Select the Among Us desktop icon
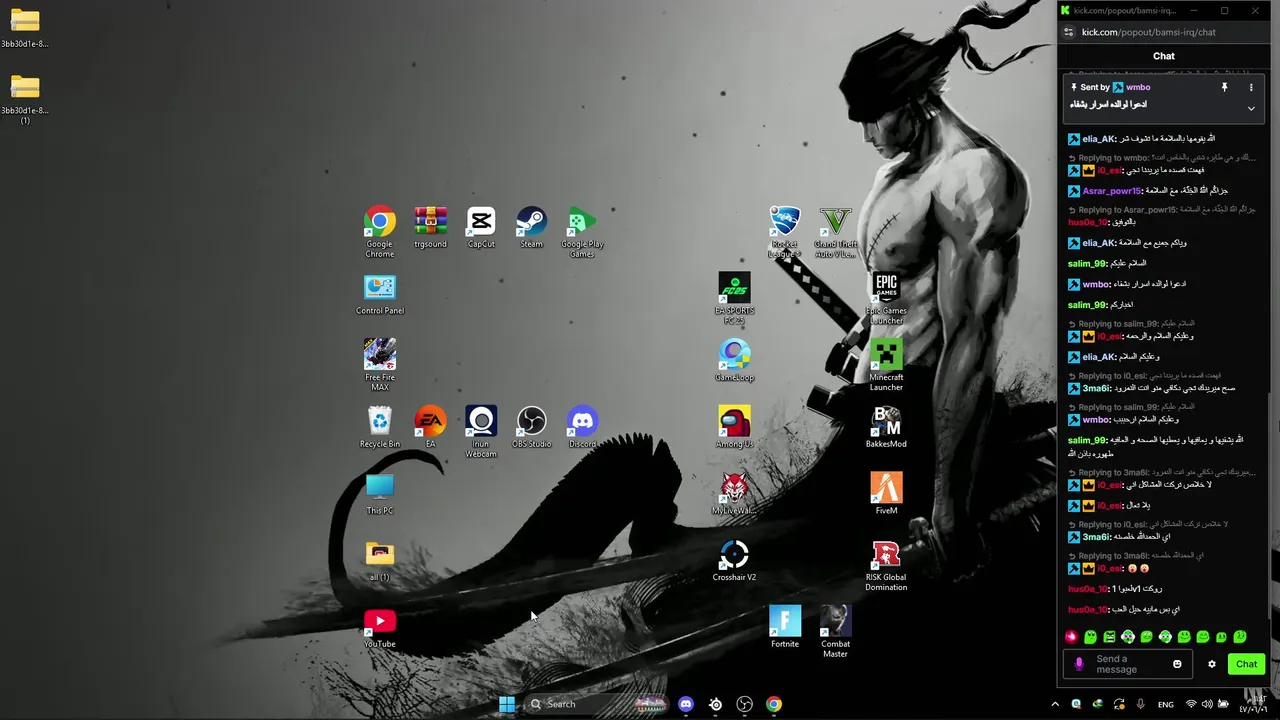 pos(734,427)
